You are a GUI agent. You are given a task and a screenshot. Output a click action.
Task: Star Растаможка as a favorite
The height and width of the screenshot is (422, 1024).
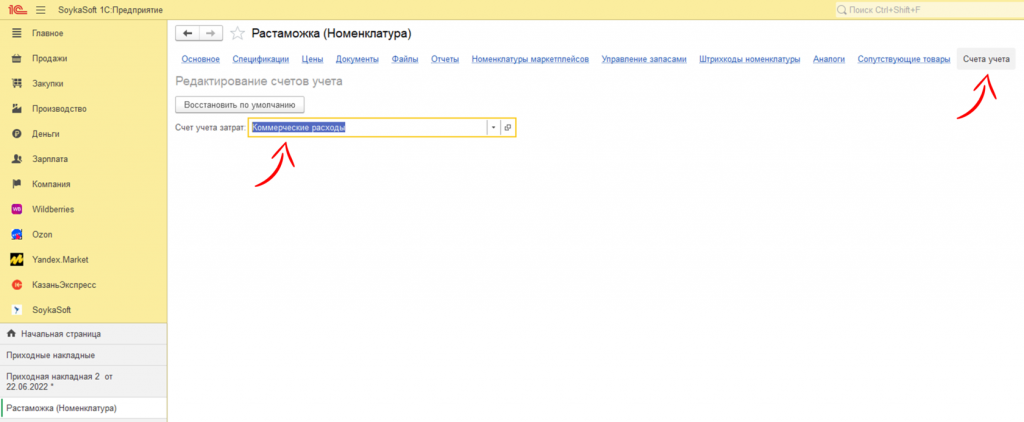(x=238, y=34)
